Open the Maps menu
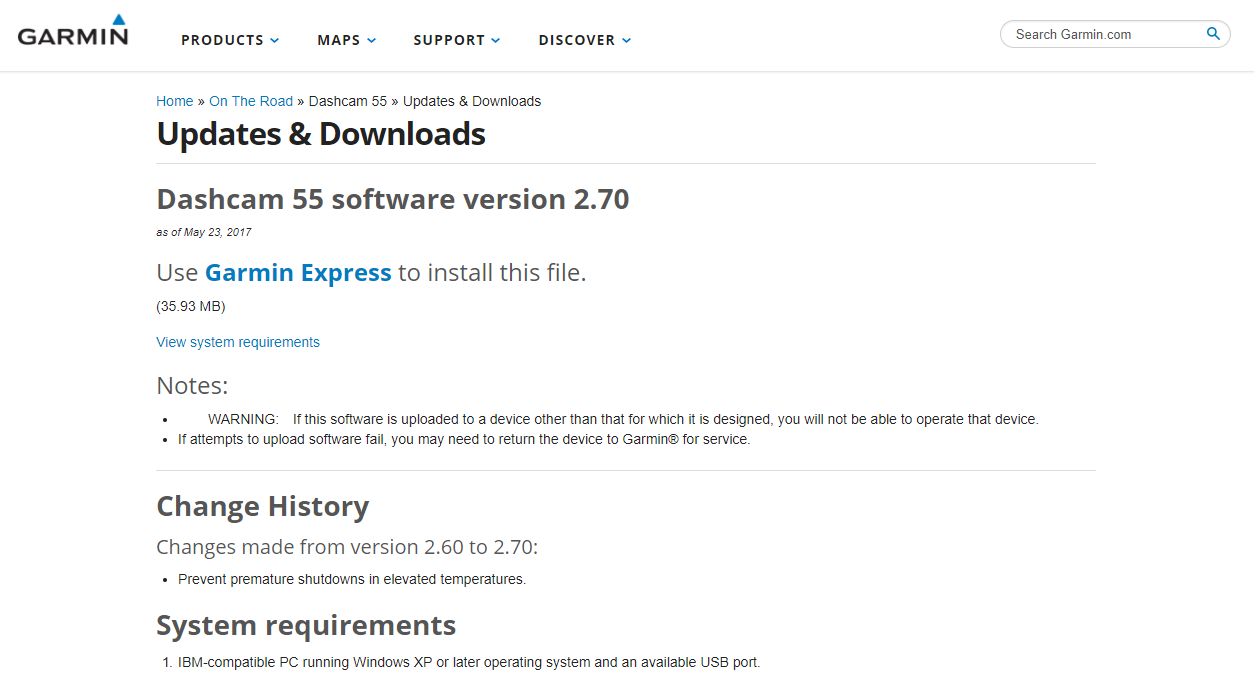The image size is (1254, 688). [x=347, y=40]
